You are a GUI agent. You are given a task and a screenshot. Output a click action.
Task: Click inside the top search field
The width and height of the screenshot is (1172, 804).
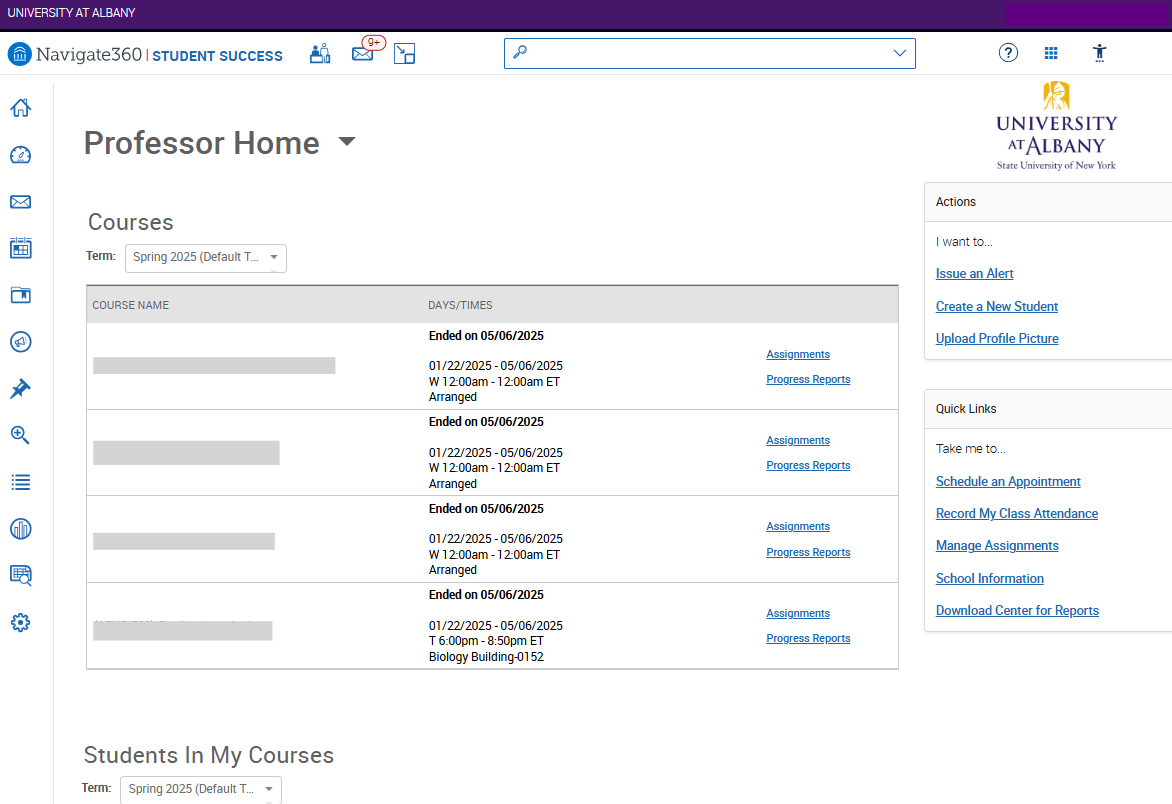(x=700, y=53)
